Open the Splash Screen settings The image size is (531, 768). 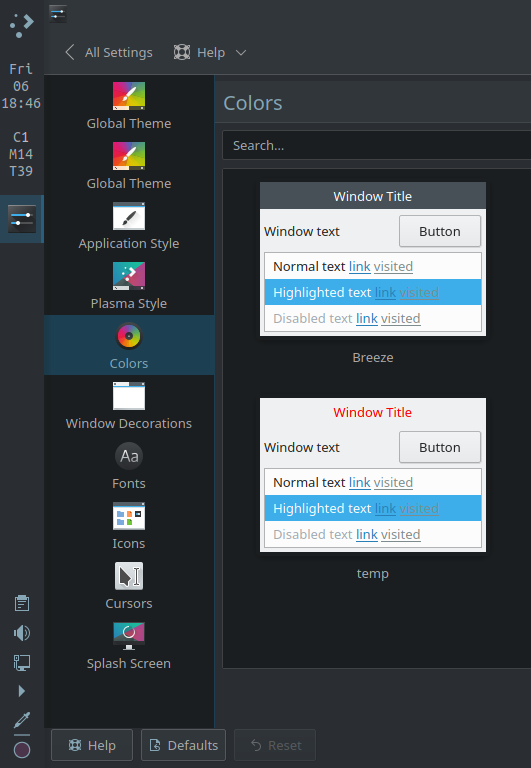coord(129,645)
